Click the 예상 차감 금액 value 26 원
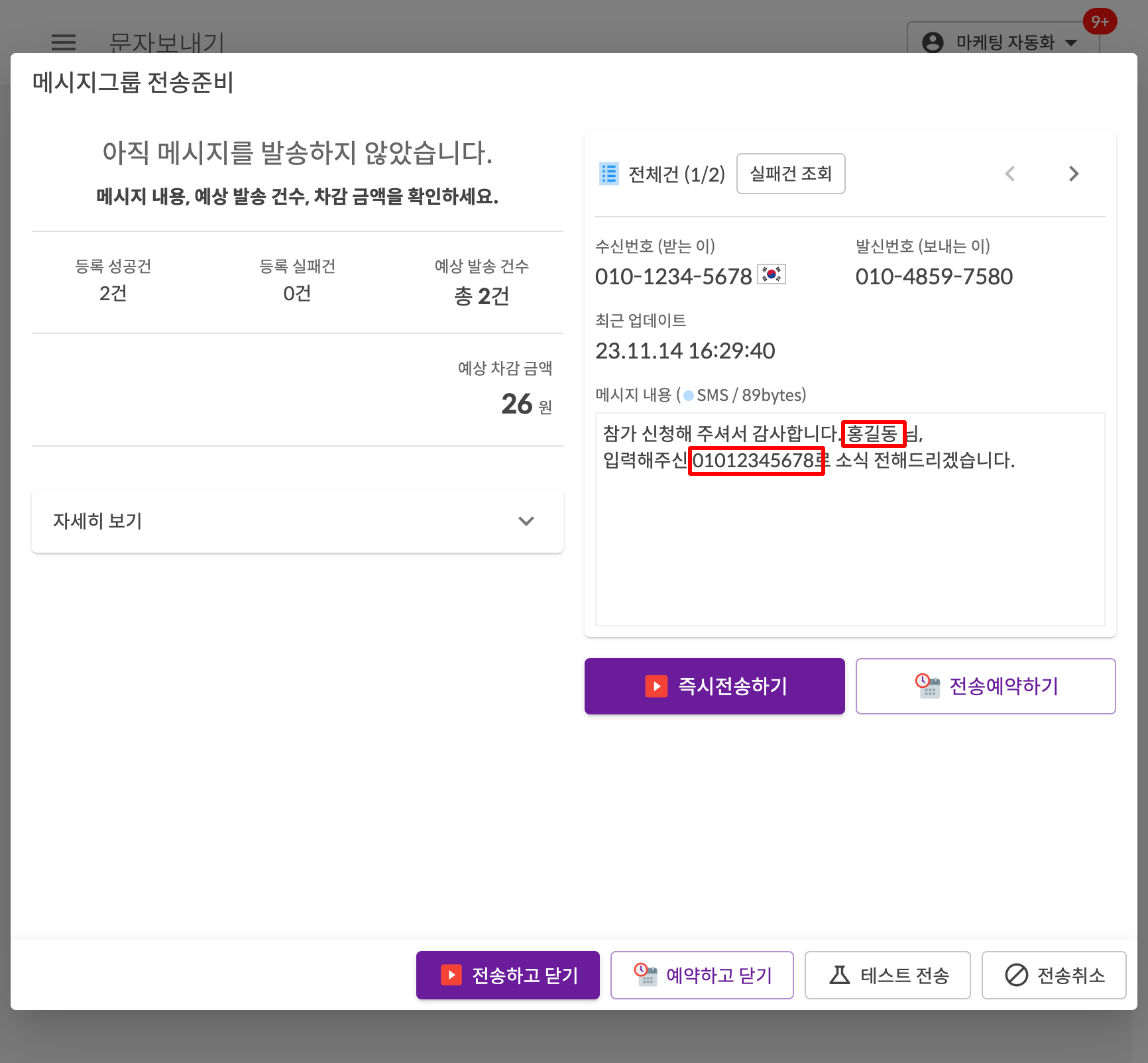1148x1063 pixels. tap(526, 404)
